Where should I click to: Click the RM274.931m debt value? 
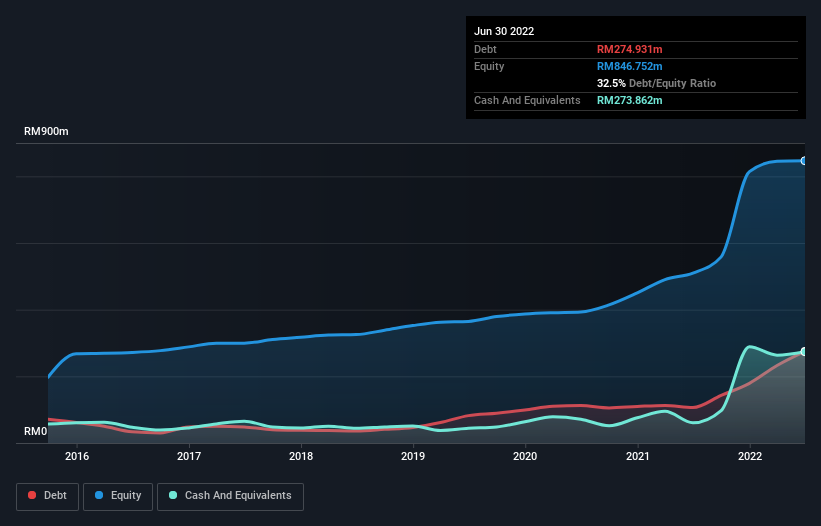point(629,49)
